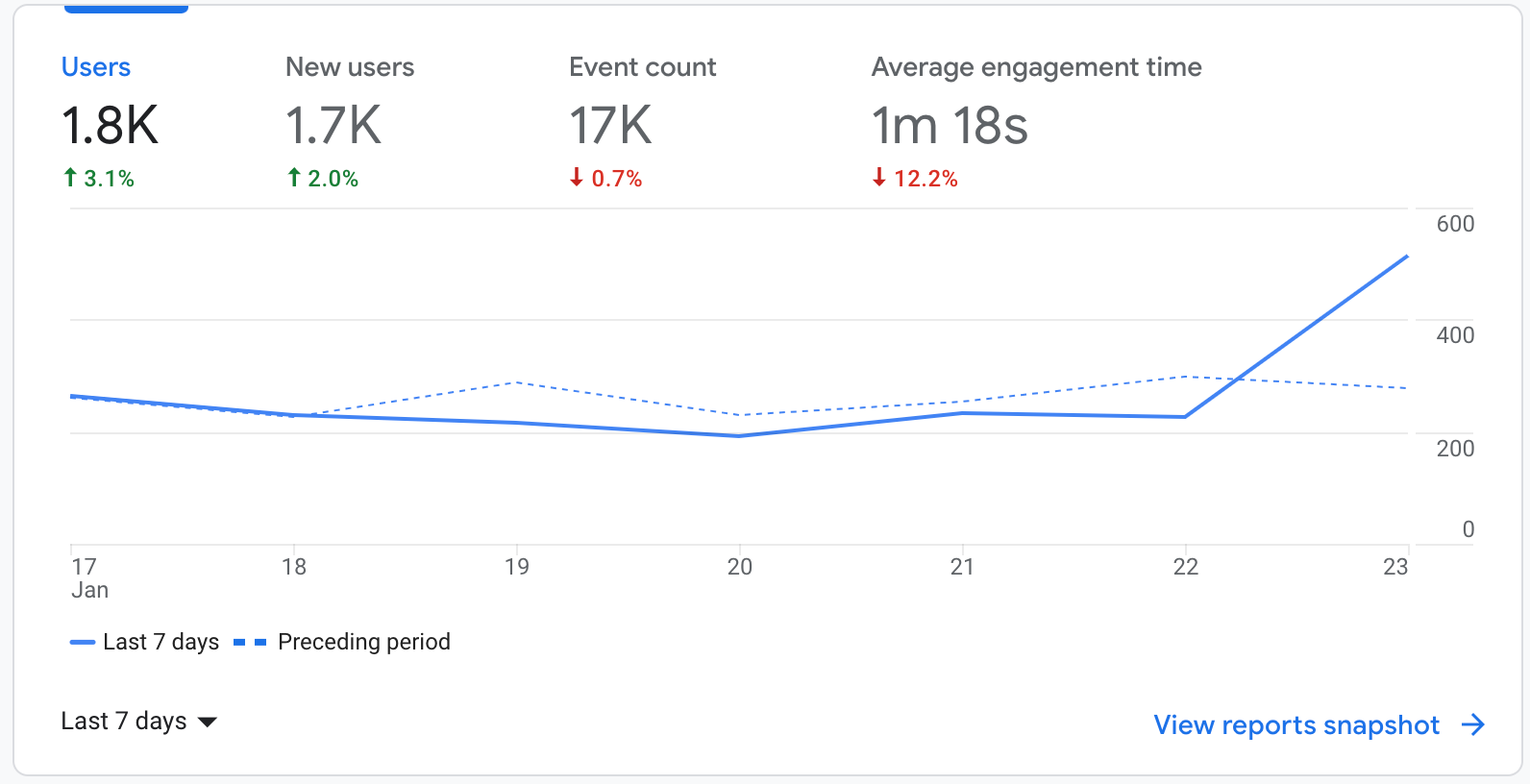Image resolution: width=1530 pixels, height=784 pixels.
Task: Click the red down arrow next to 12.2%
Action: [878, 178]
